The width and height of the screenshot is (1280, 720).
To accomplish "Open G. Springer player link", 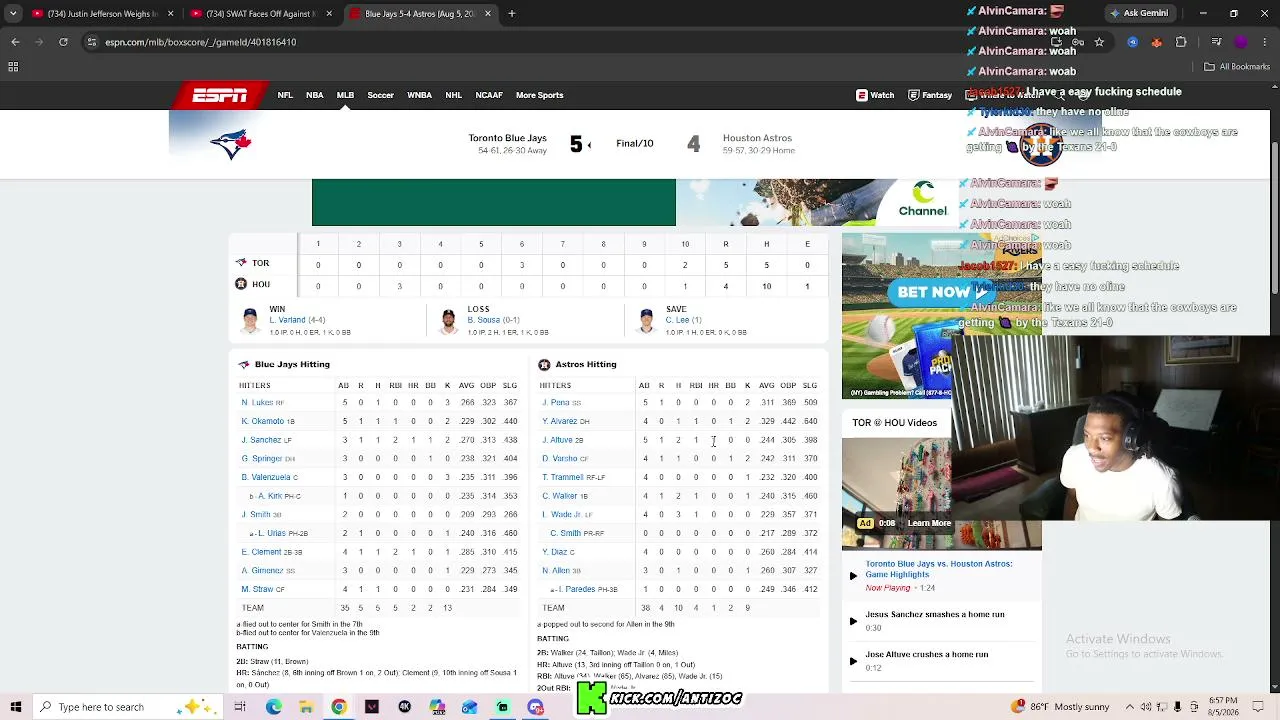I will pyautogui.click(x=261, y=459).
